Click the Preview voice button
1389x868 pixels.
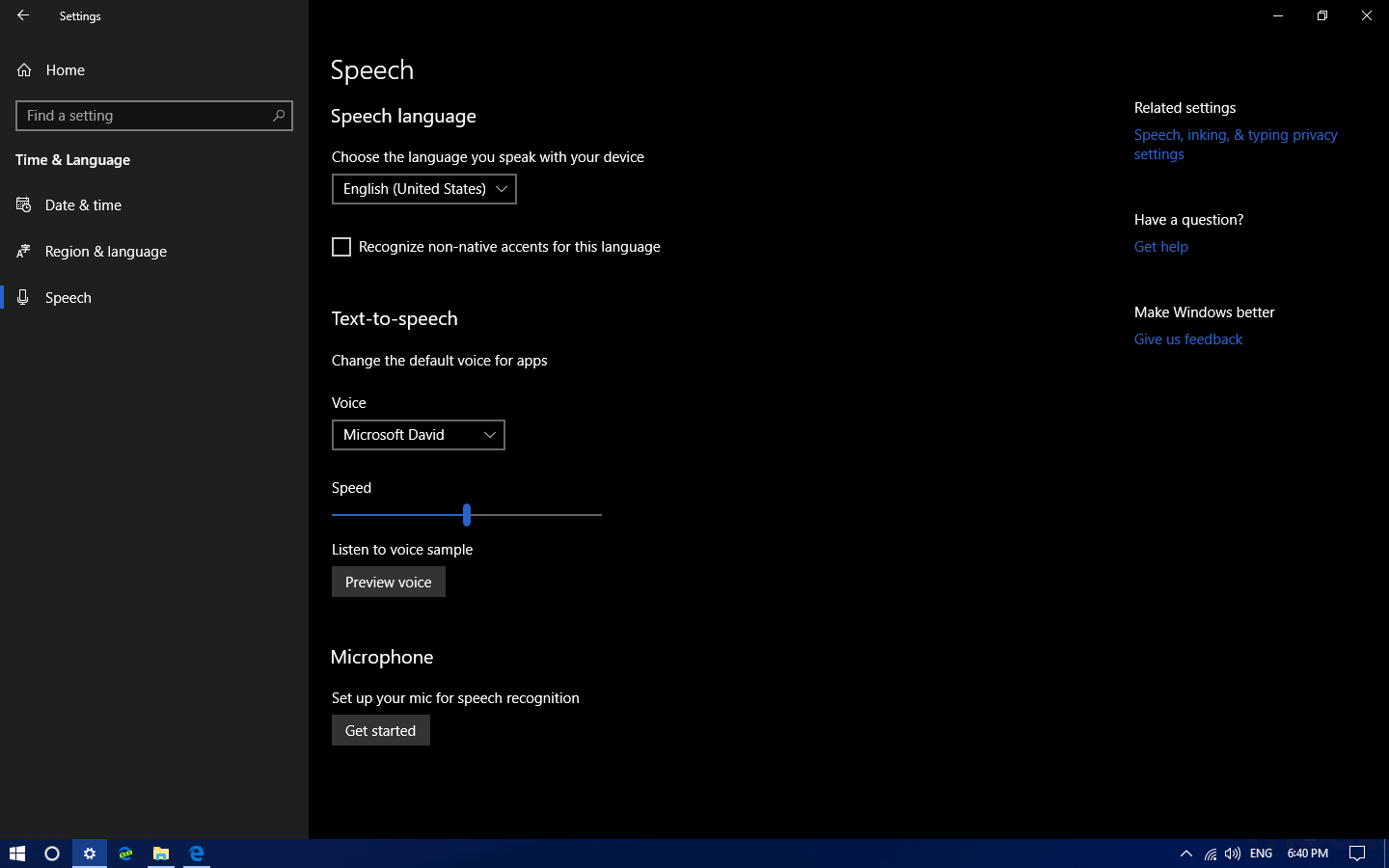click(389, 582)
